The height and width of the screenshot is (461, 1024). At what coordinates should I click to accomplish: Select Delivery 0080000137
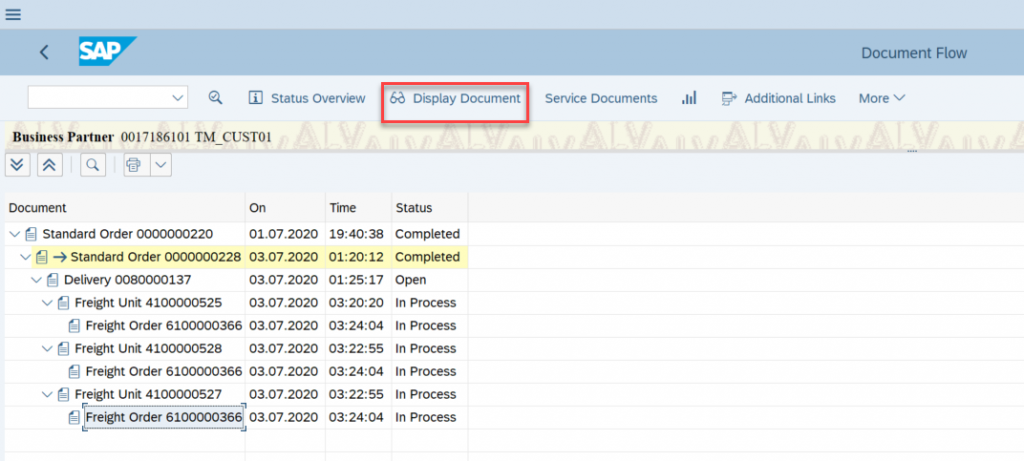pyautogui.click(x=127, y=279)
